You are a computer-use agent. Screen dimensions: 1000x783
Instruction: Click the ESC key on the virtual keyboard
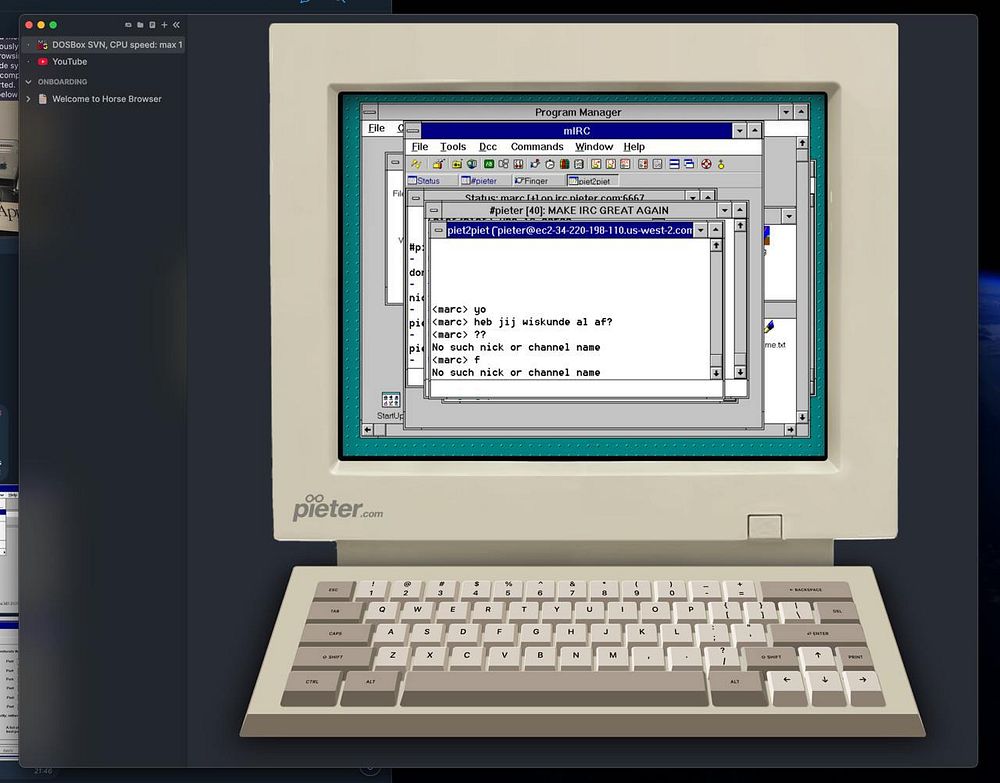point(334,590)
